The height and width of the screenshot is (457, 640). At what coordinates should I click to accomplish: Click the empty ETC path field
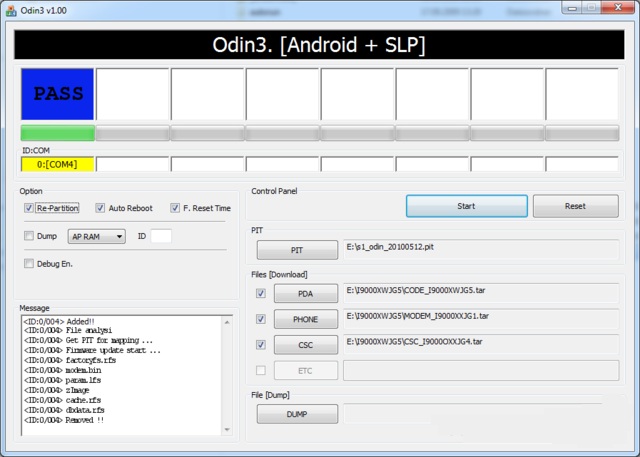[x=481, y=370]
